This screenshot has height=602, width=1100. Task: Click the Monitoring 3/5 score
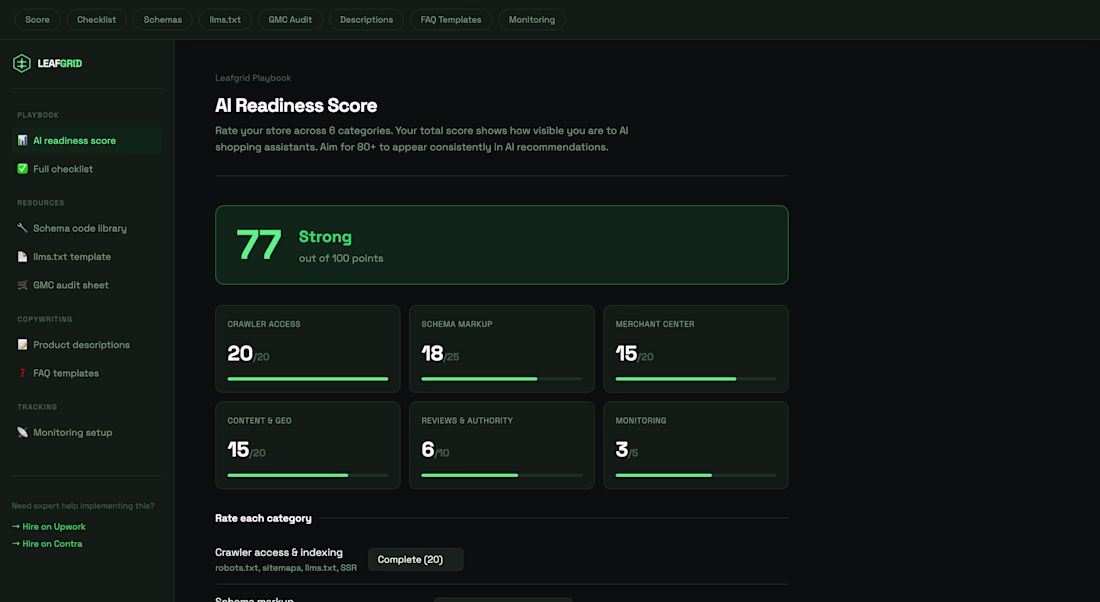point(626,450)
